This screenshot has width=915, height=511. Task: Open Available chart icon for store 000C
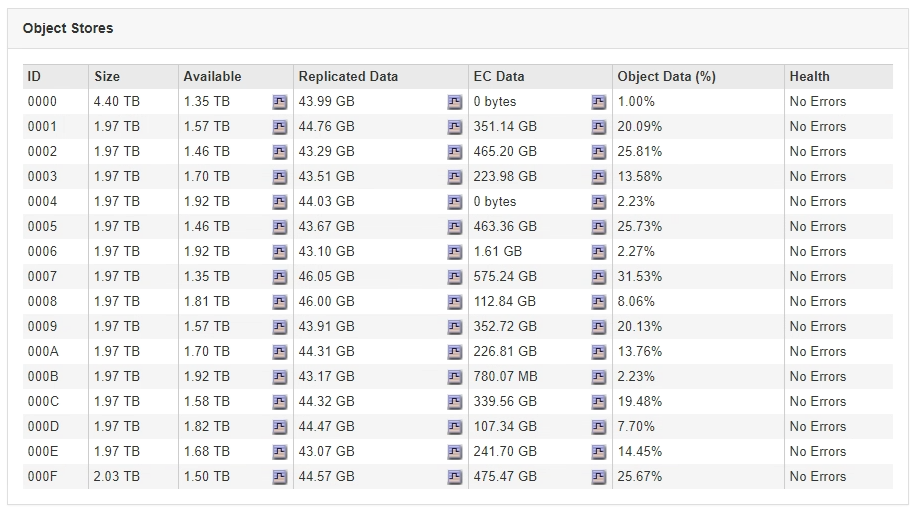(x=280, y=402)
